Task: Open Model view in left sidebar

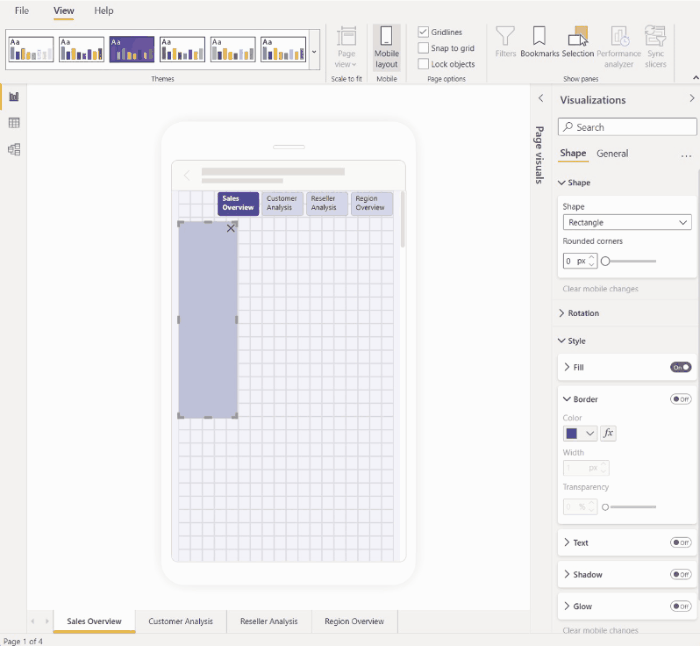Action: click(x=14, y=149)
